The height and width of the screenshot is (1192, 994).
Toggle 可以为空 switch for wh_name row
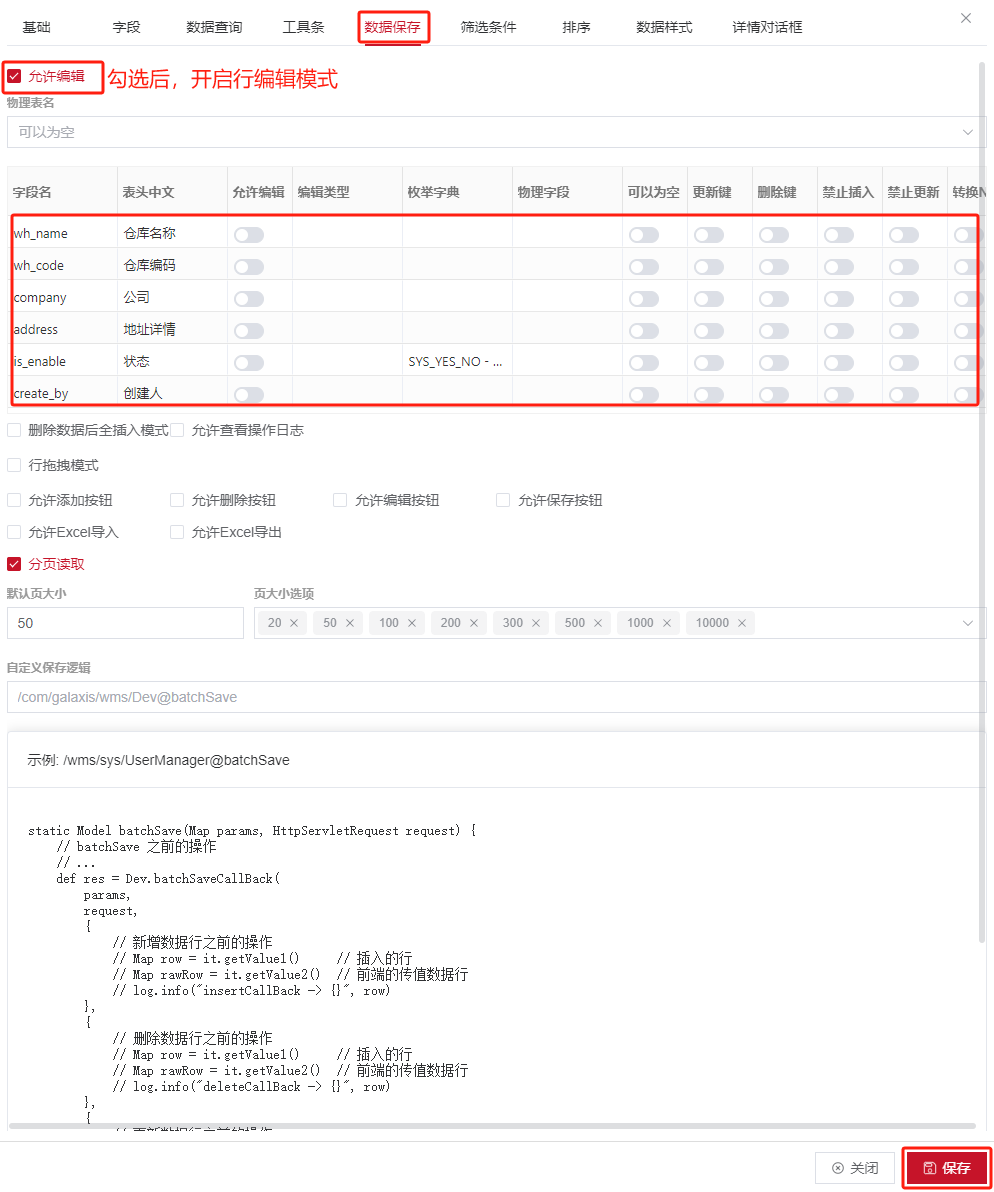coord(644,235)
